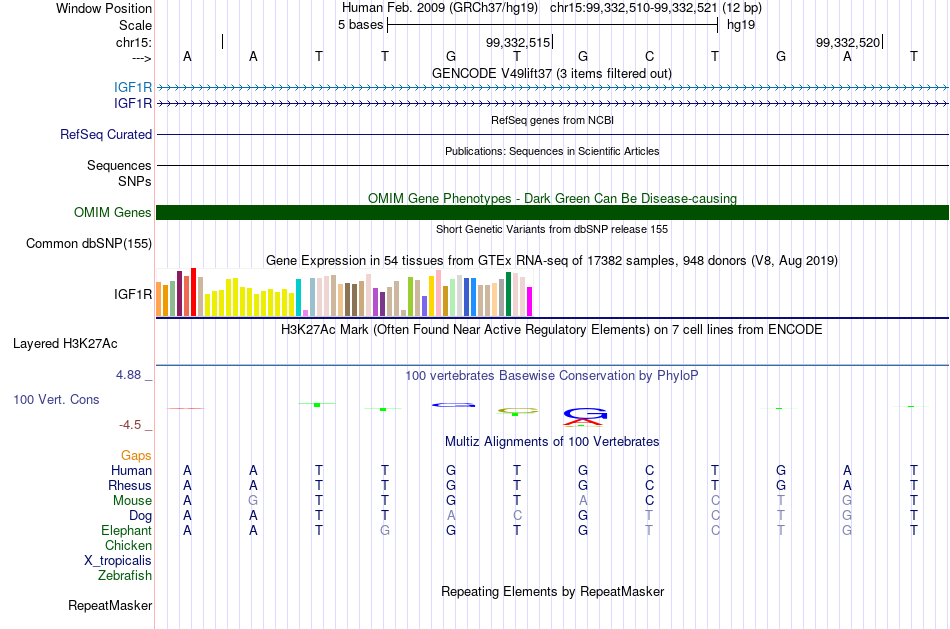Screen dimensions: 950x629
Task: Select the dark green OMIM Genes bar
Action: click(x=552, y=212)
